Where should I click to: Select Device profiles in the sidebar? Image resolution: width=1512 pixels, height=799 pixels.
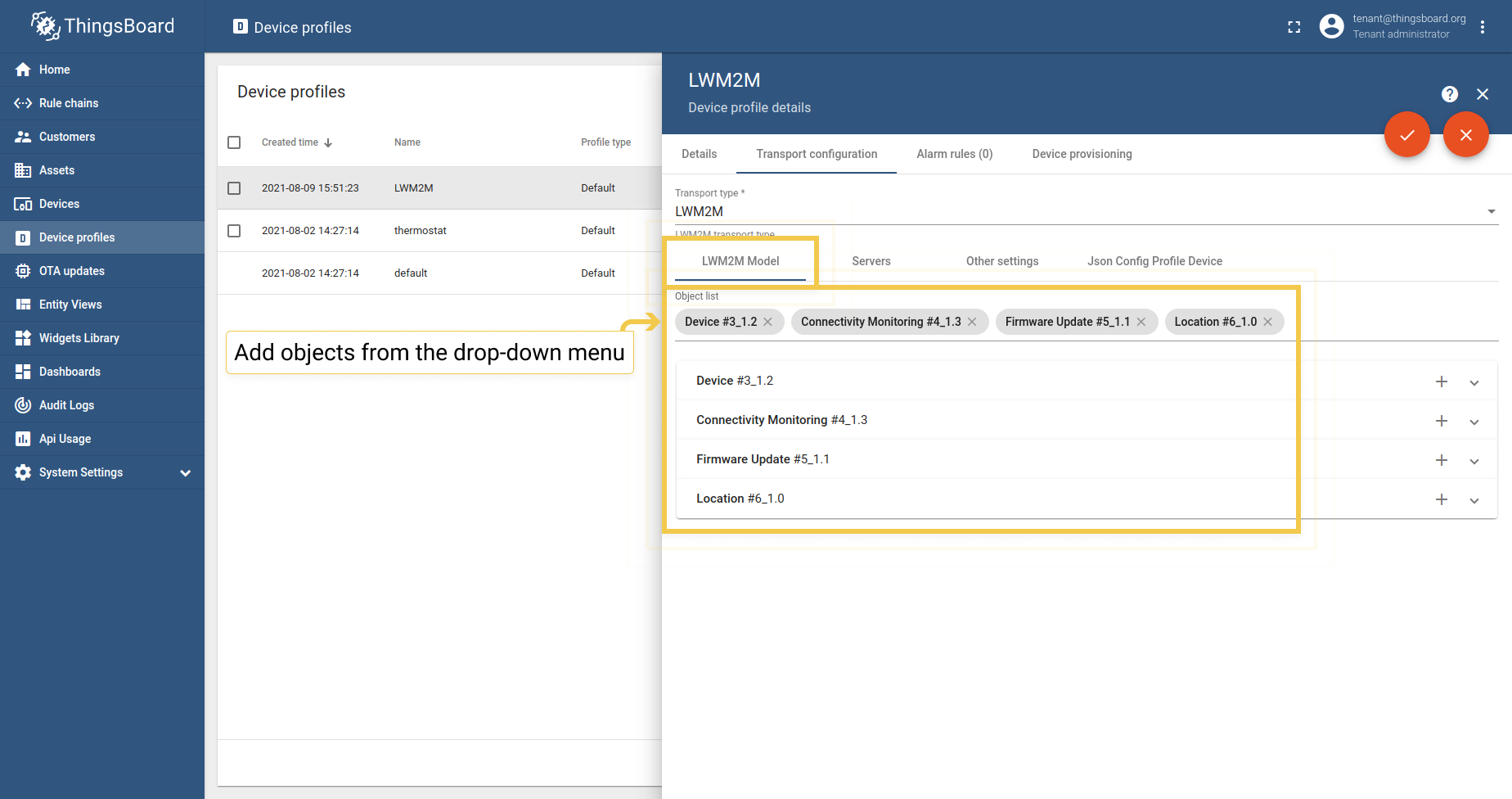(102, 237)
